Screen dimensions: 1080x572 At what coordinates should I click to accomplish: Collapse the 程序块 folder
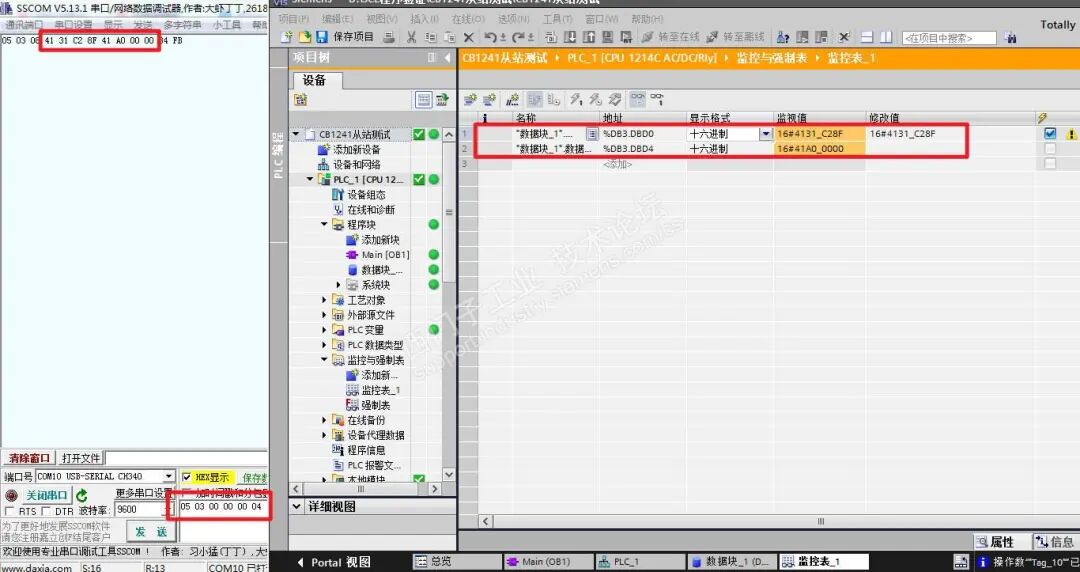click(324, 225)
